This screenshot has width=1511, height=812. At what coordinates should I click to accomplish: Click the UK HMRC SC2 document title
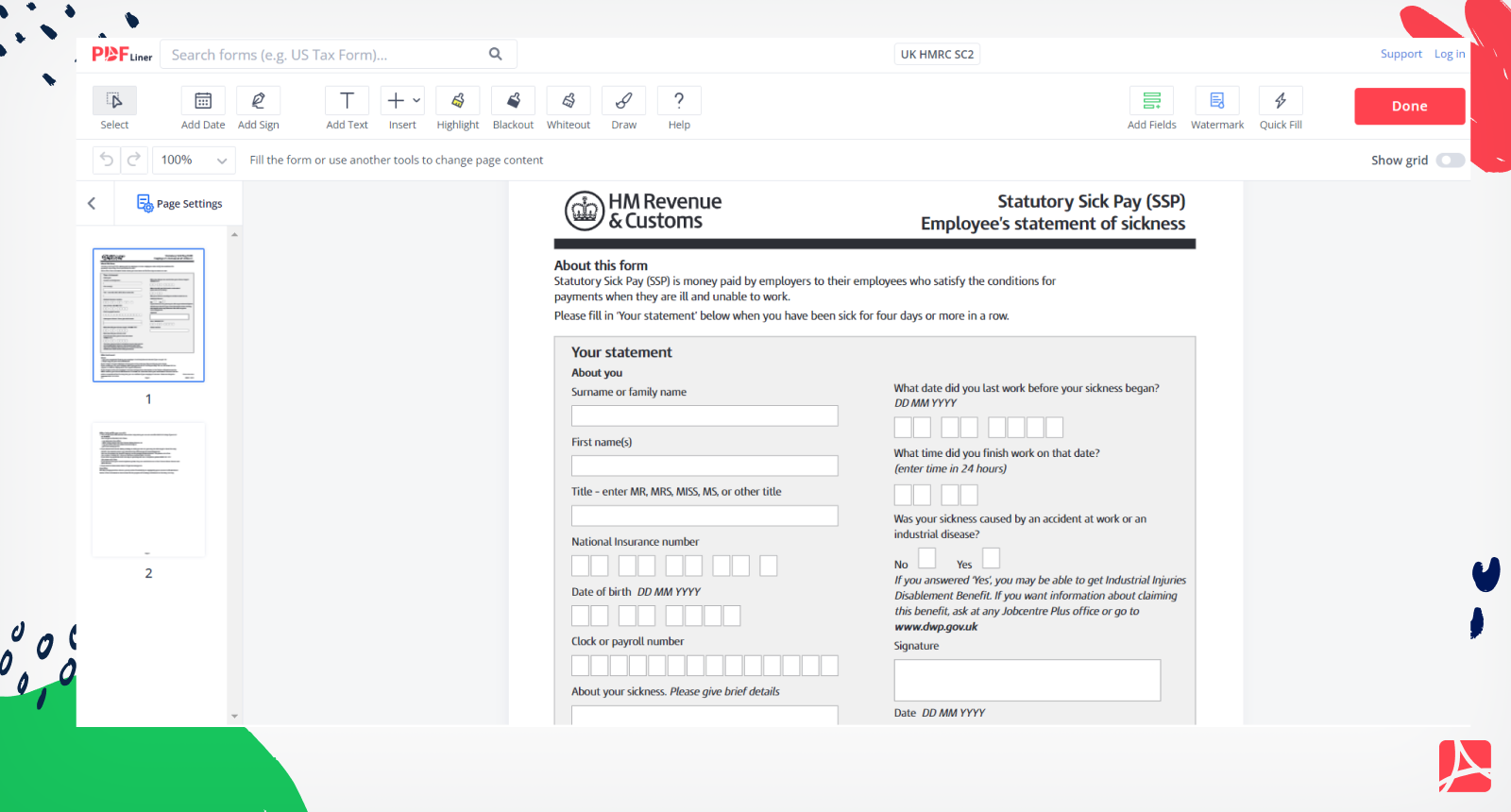(x=937, y=54)
